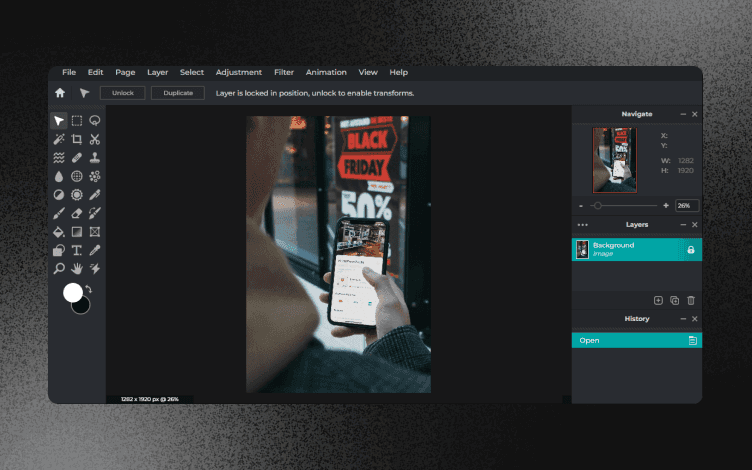Select the Gradient tool
The image size is (752, 470).
tap(77, 232)
